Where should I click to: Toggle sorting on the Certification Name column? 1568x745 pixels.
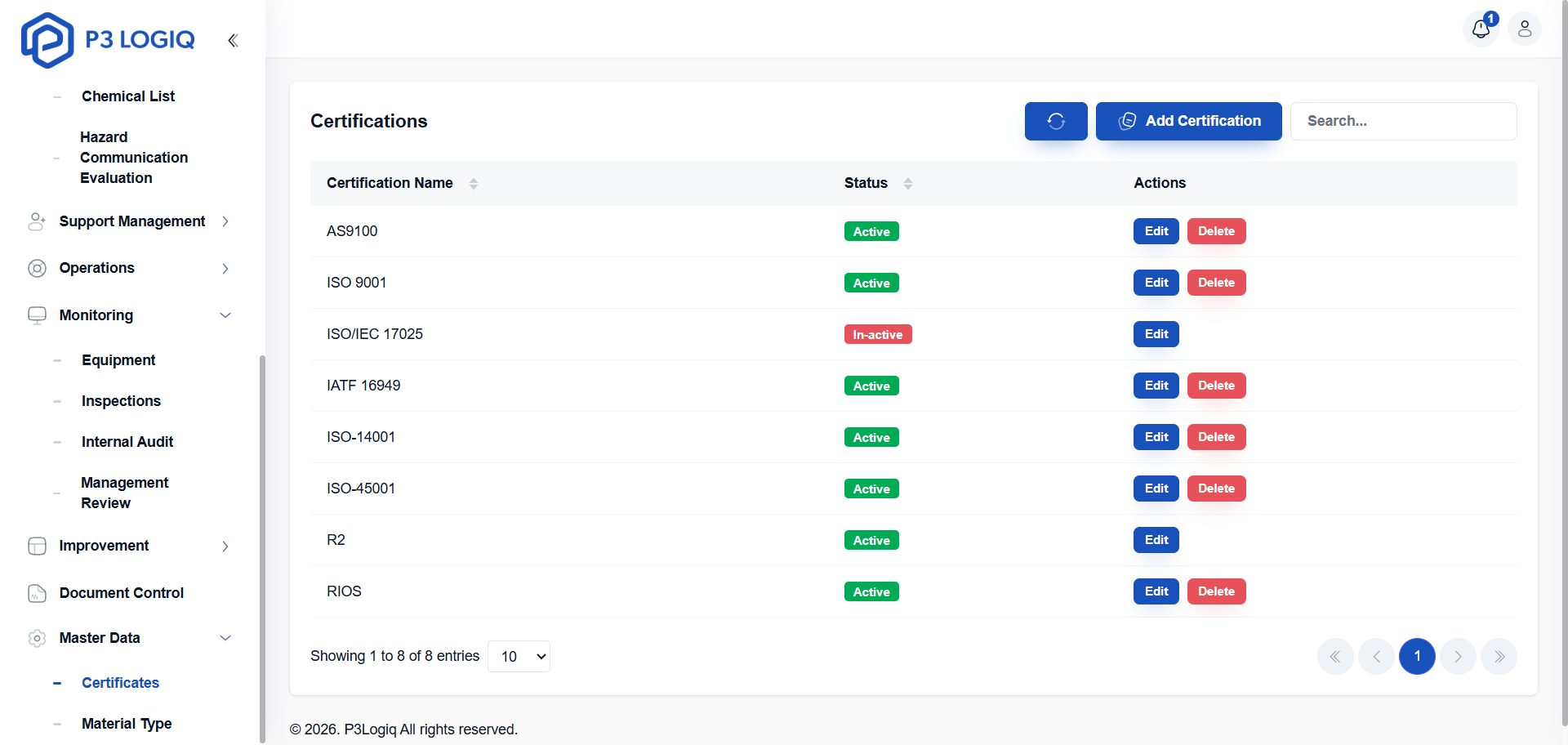point(474,184)
